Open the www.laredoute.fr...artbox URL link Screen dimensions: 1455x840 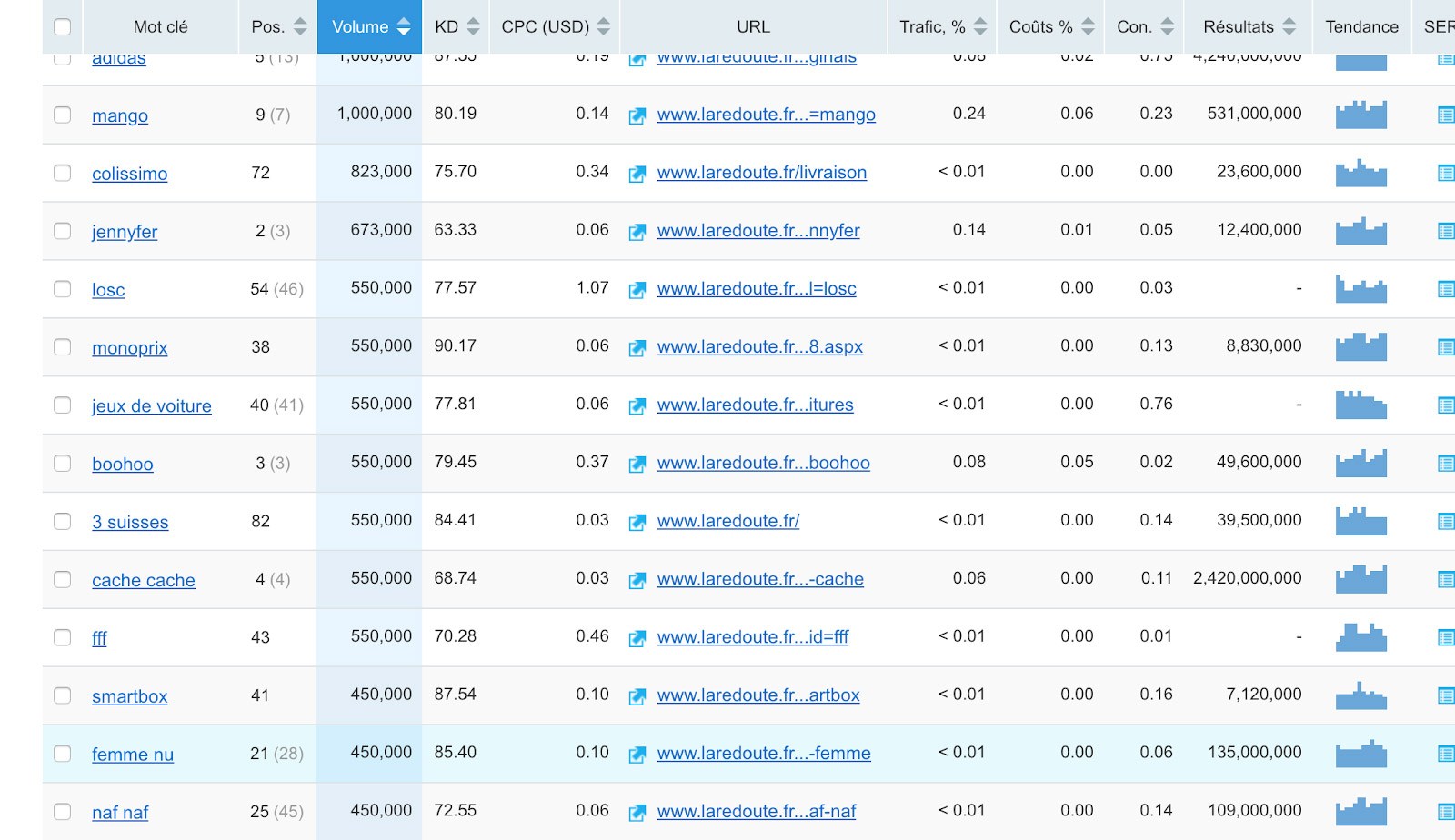click(758, 695)
